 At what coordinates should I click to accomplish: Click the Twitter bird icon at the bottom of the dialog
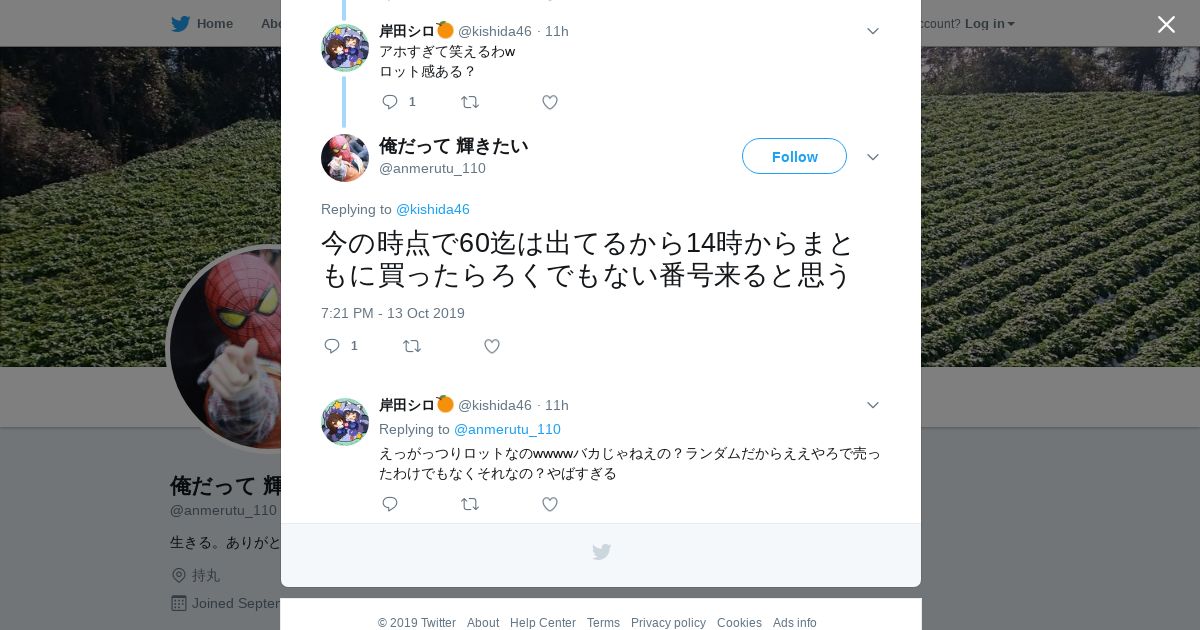coord(601,552)
